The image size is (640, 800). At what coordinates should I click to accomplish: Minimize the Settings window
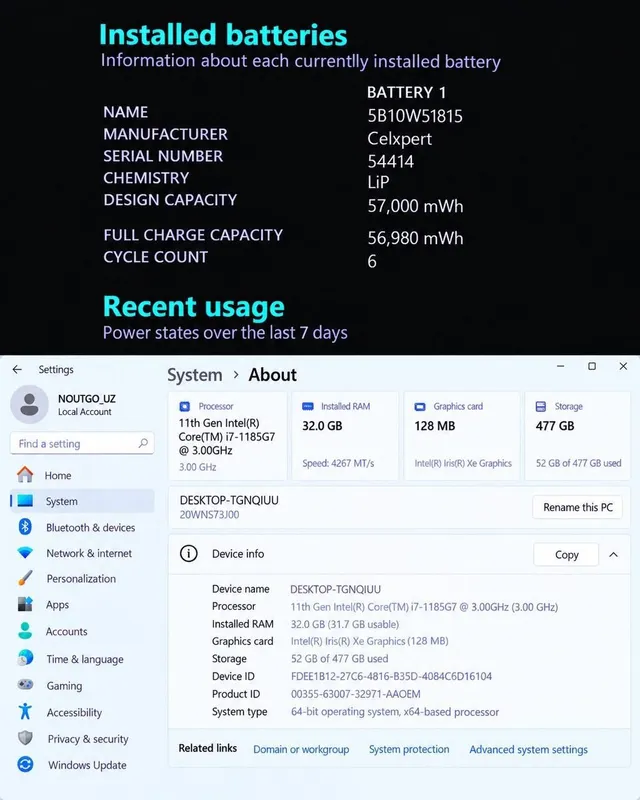(x=560, y=366)
